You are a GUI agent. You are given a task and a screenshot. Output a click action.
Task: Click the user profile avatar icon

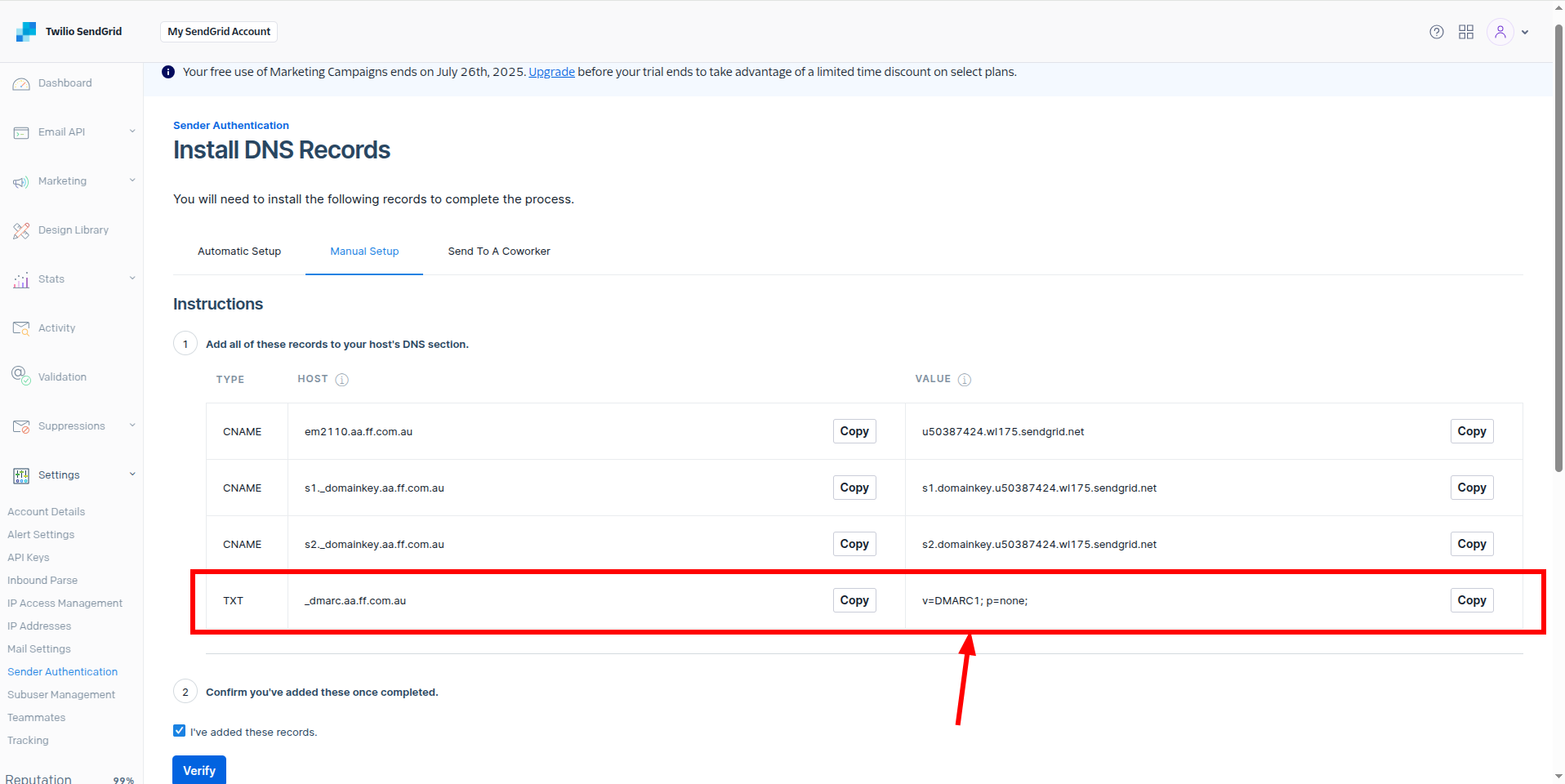(1500, 32)
